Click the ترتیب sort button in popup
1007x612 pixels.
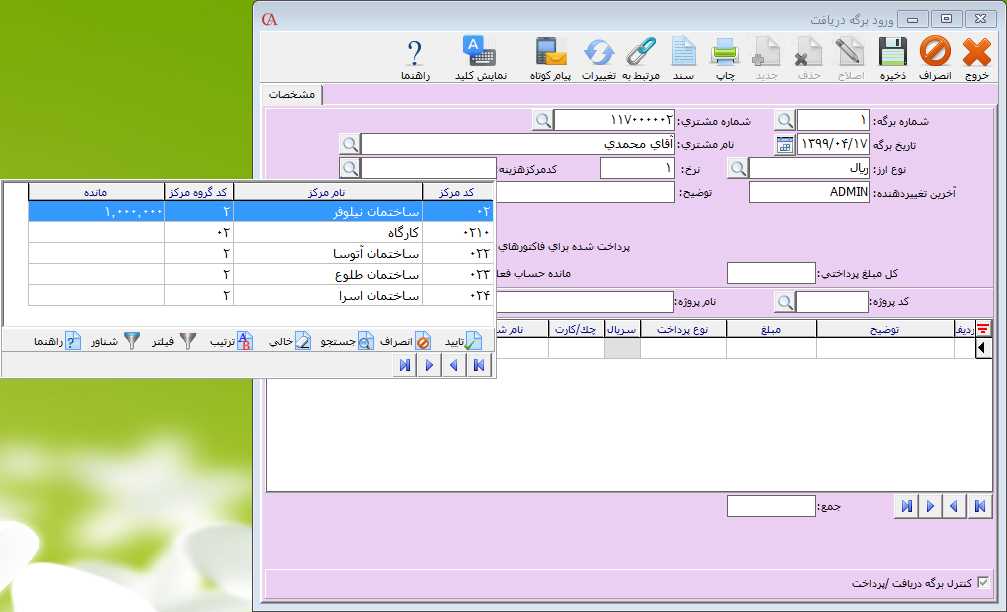[x=230, y=341]
